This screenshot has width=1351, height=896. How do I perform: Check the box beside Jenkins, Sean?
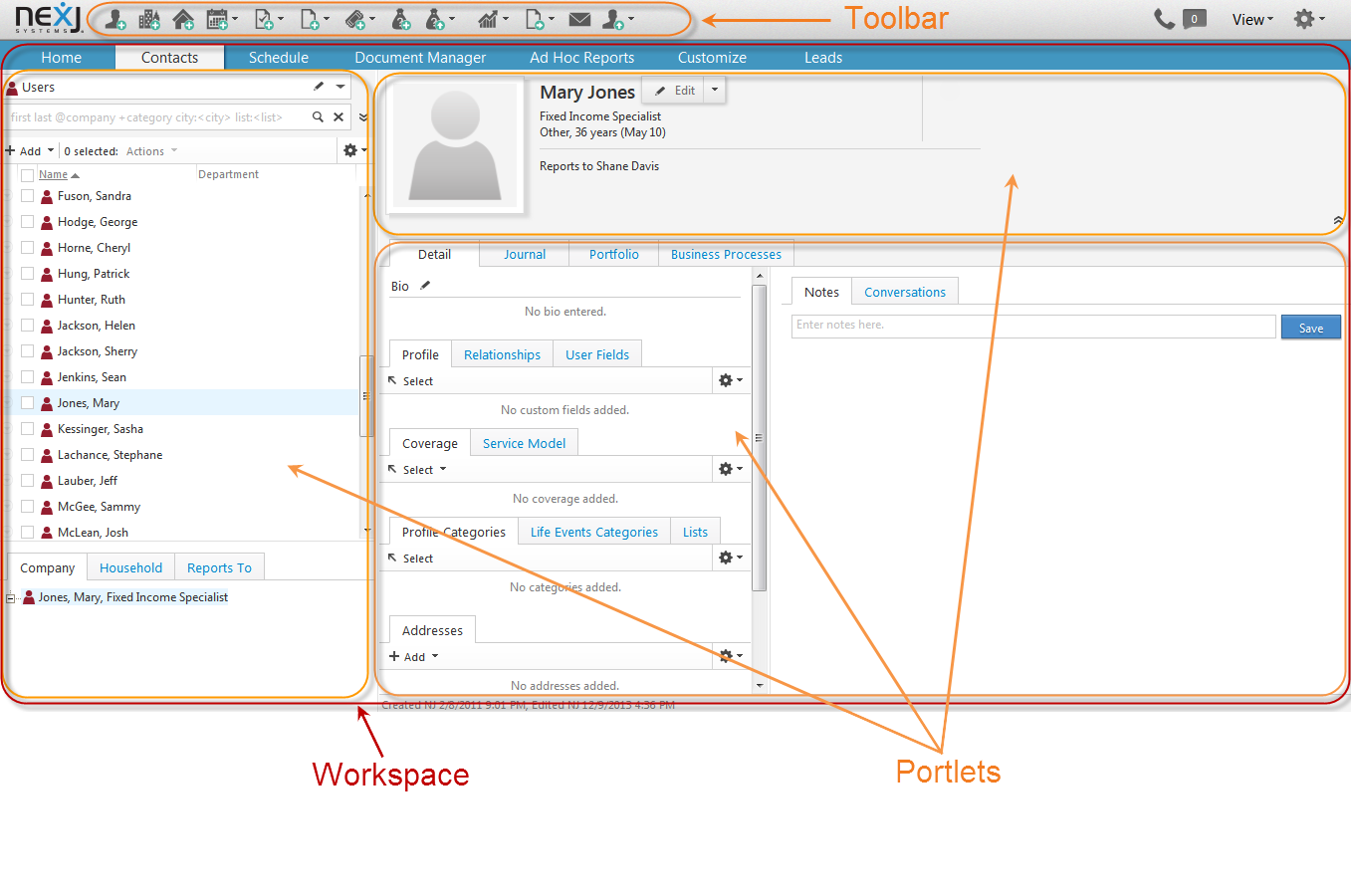(28, 377)
